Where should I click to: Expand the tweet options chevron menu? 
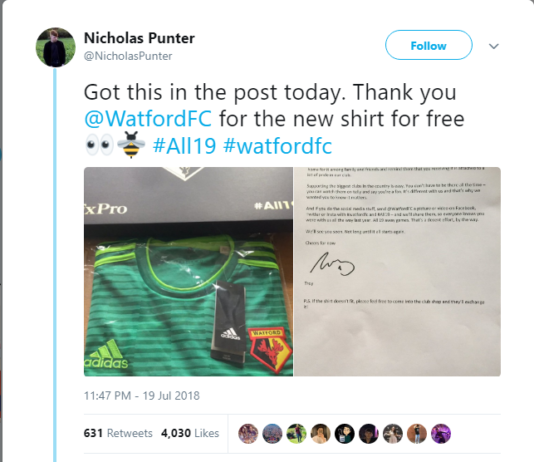click(494, 46)
